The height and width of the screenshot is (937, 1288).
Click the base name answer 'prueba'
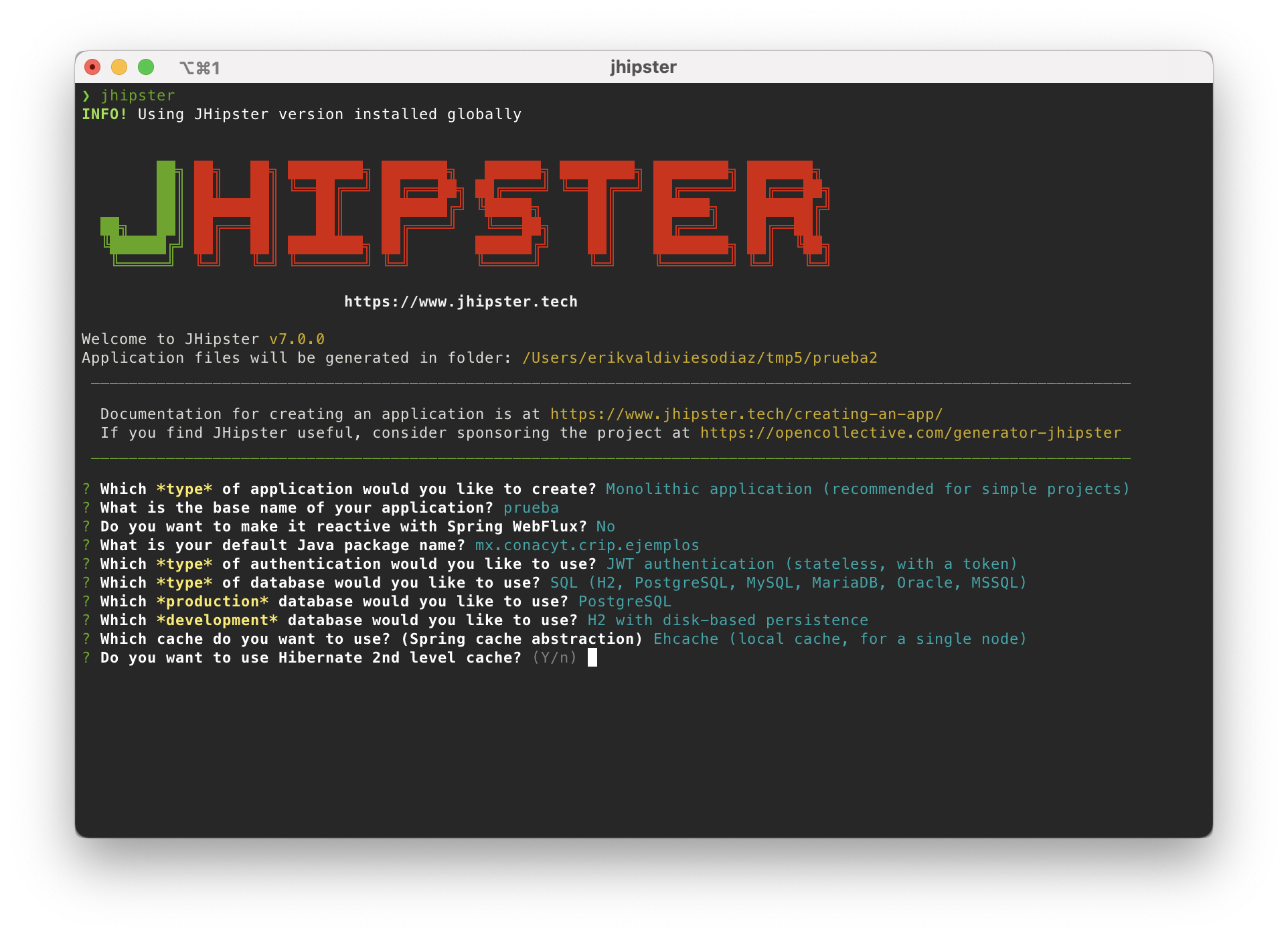coord(531,508)
